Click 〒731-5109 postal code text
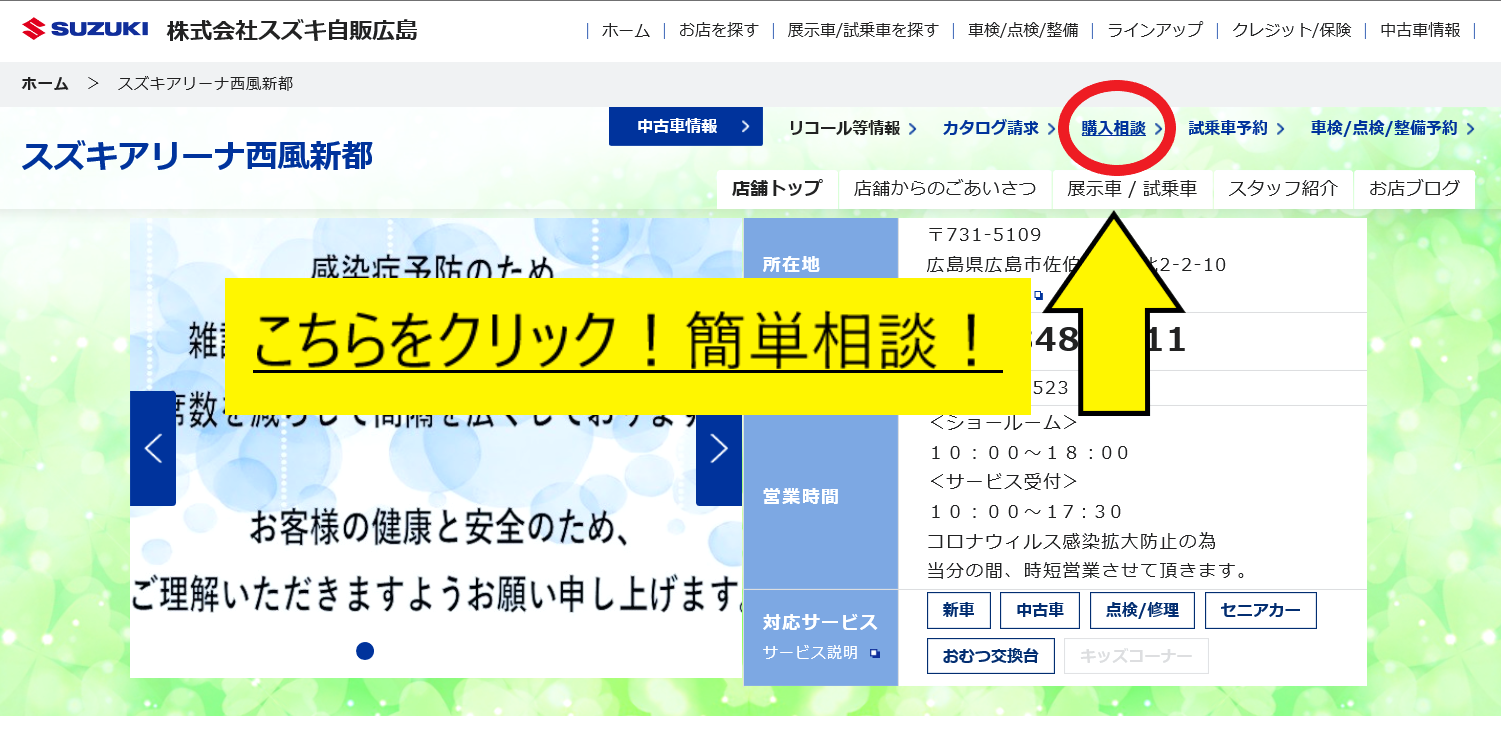This screenshot has width=1501, height=748. (x=985, y=235)
